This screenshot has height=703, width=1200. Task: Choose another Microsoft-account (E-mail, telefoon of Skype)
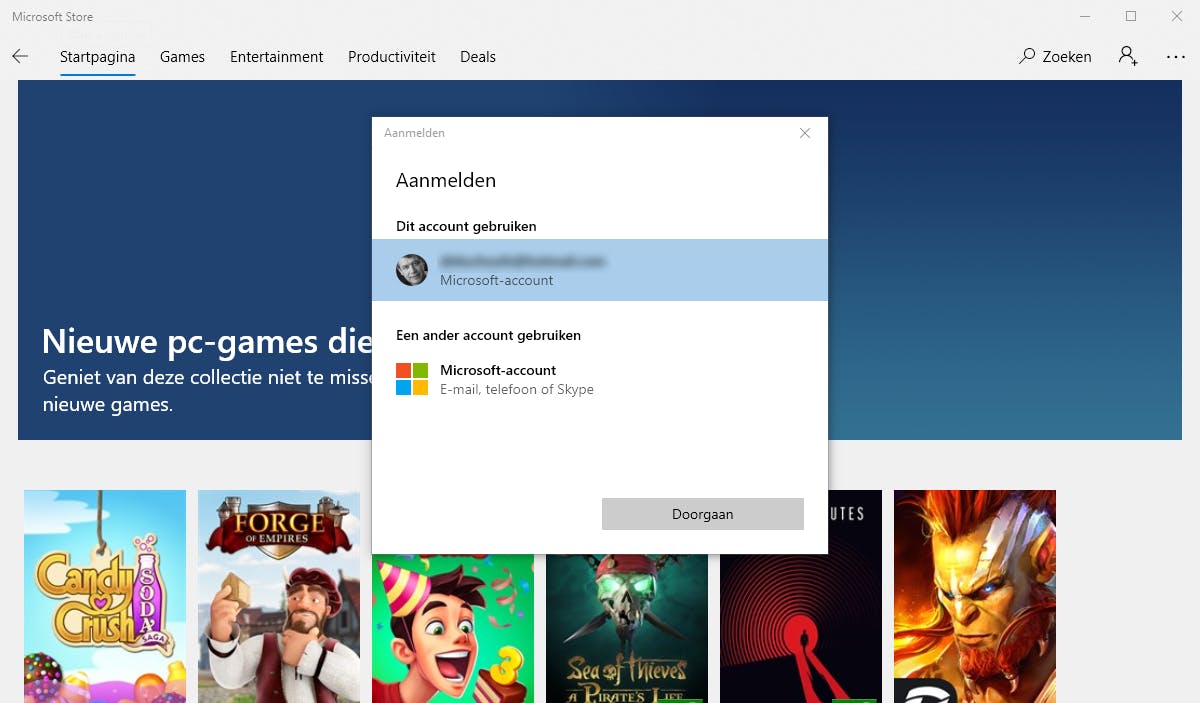pyautogui.click(x=600, y=379)
